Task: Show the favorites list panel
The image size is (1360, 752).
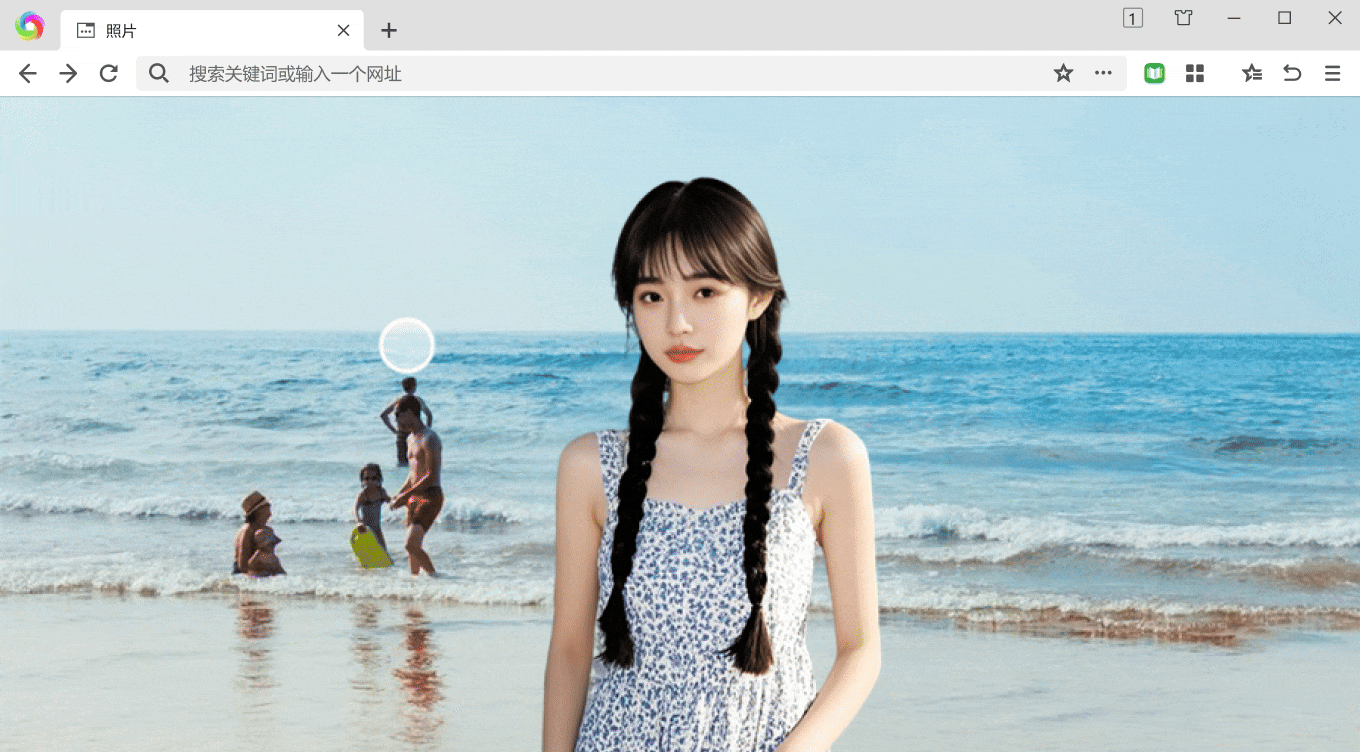Action: [x=1251, y=73]
